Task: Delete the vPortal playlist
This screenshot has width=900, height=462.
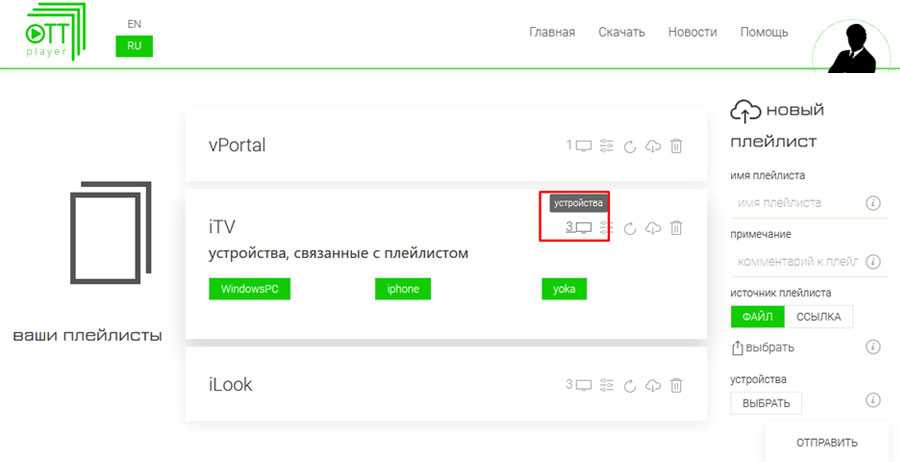Action: tap(676, 146)
